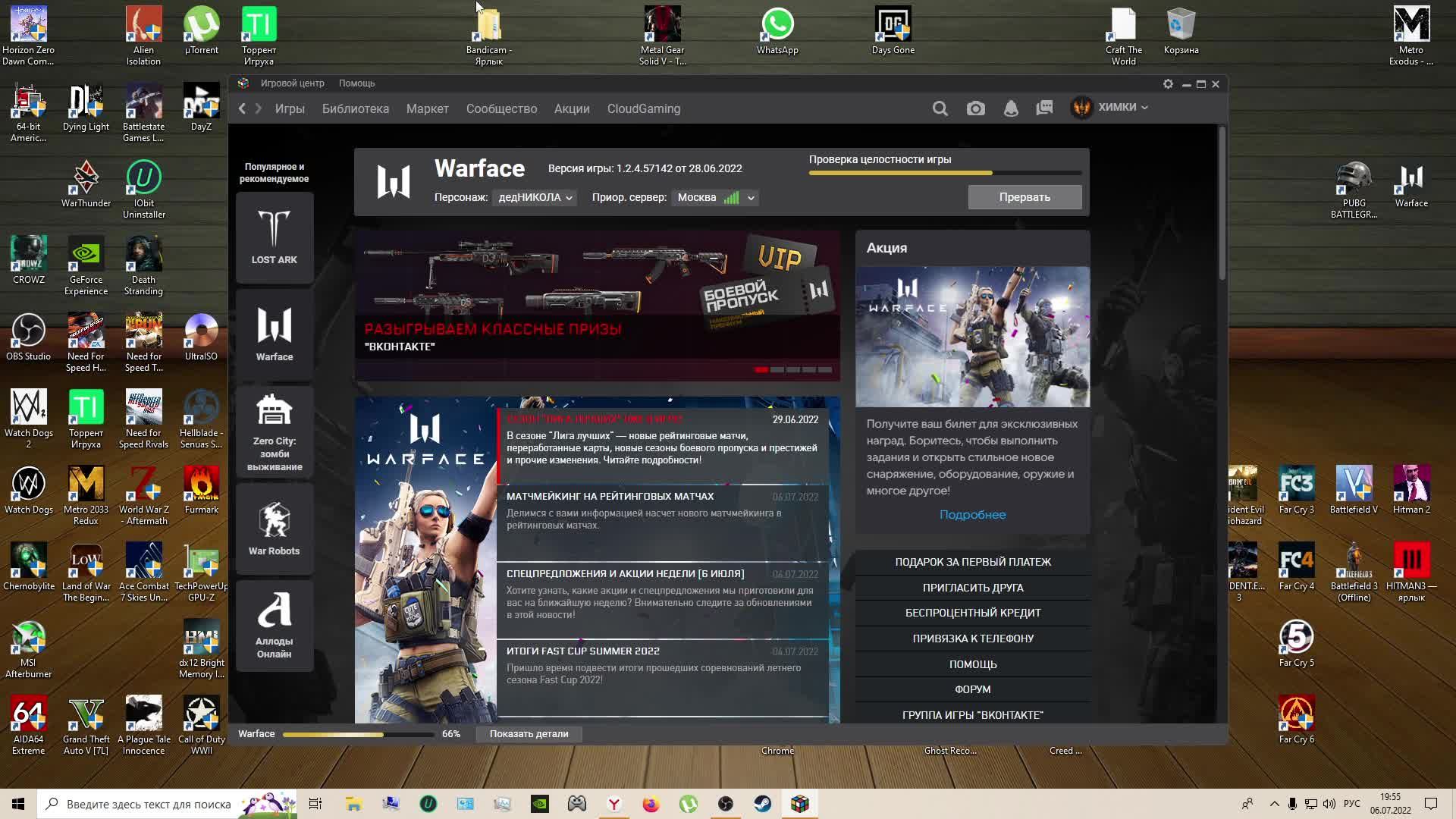
Task: Select Lost Ark in sidebar
Action: pyautogui.click(x=274, y=237)
